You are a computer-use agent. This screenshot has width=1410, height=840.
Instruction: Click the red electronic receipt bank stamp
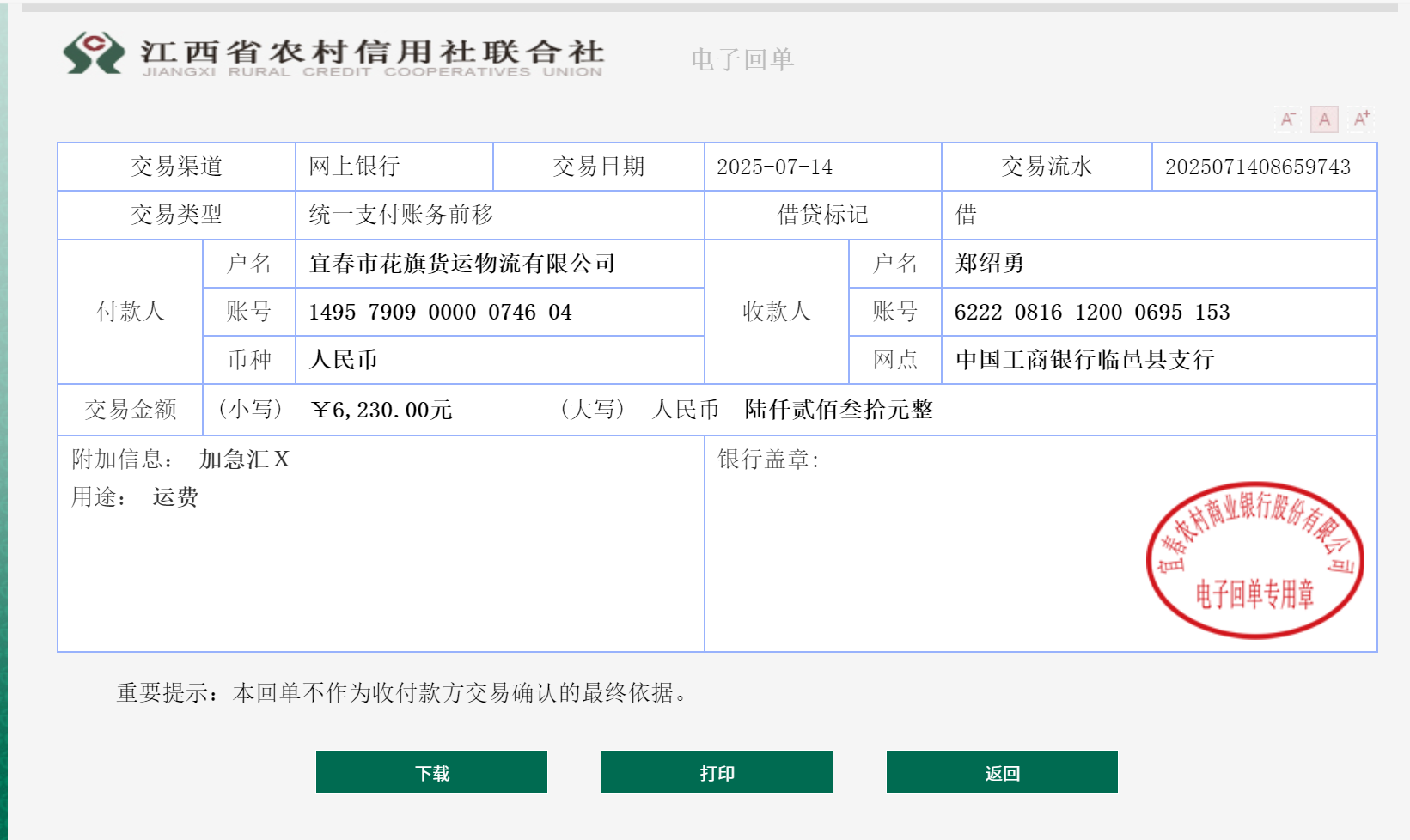pos(1254,560)
